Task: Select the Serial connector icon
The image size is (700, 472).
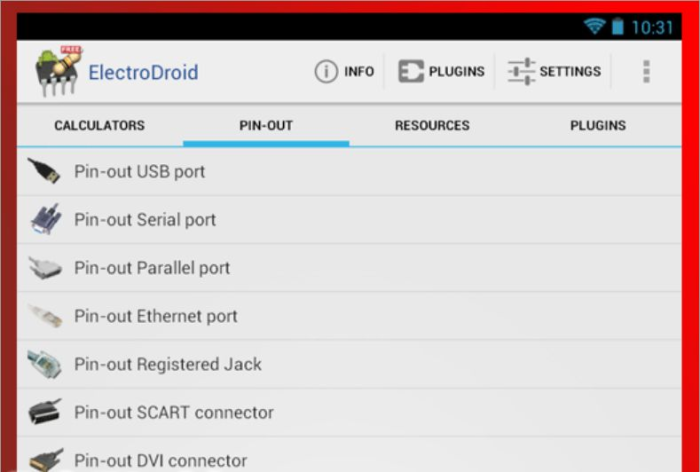Action: click(x=46, y=219)
